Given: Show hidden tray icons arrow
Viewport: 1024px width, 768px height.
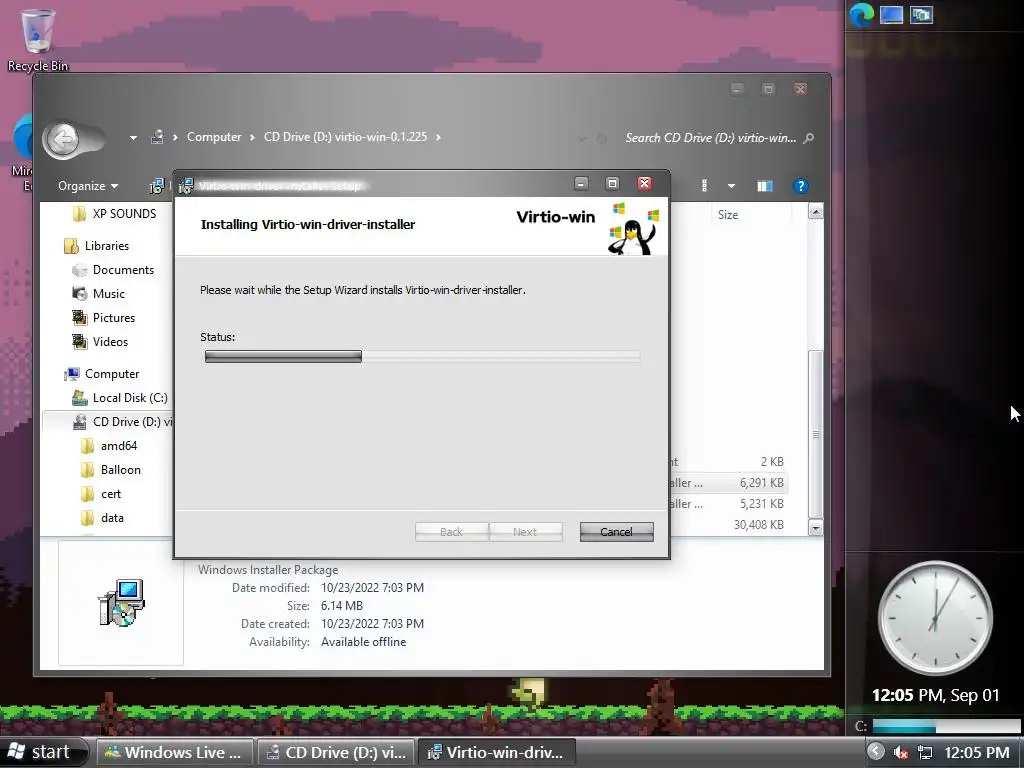Looking at the screenshot, I should click(x=876, y=752).
